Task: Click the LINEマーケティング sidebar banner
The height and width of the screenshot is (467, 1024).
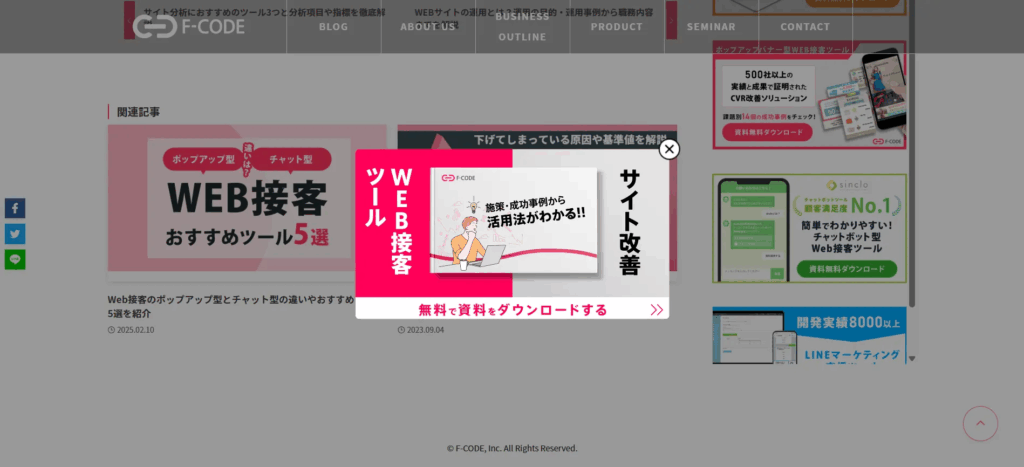Action: click(809, 335)
